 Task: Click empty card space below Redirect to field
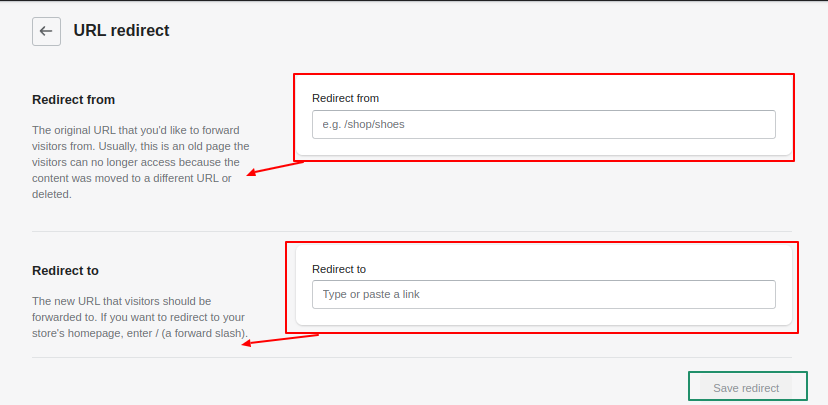543,317
